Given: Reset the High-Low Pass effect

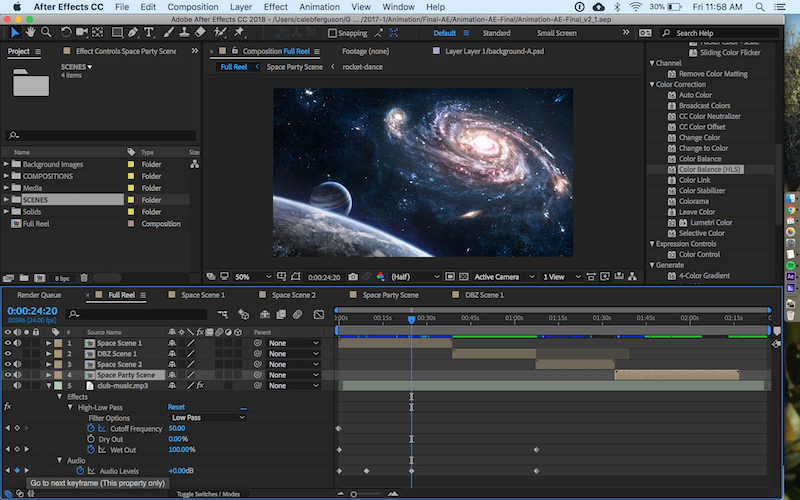Looking at the screenshot, I should click(176, 407).
